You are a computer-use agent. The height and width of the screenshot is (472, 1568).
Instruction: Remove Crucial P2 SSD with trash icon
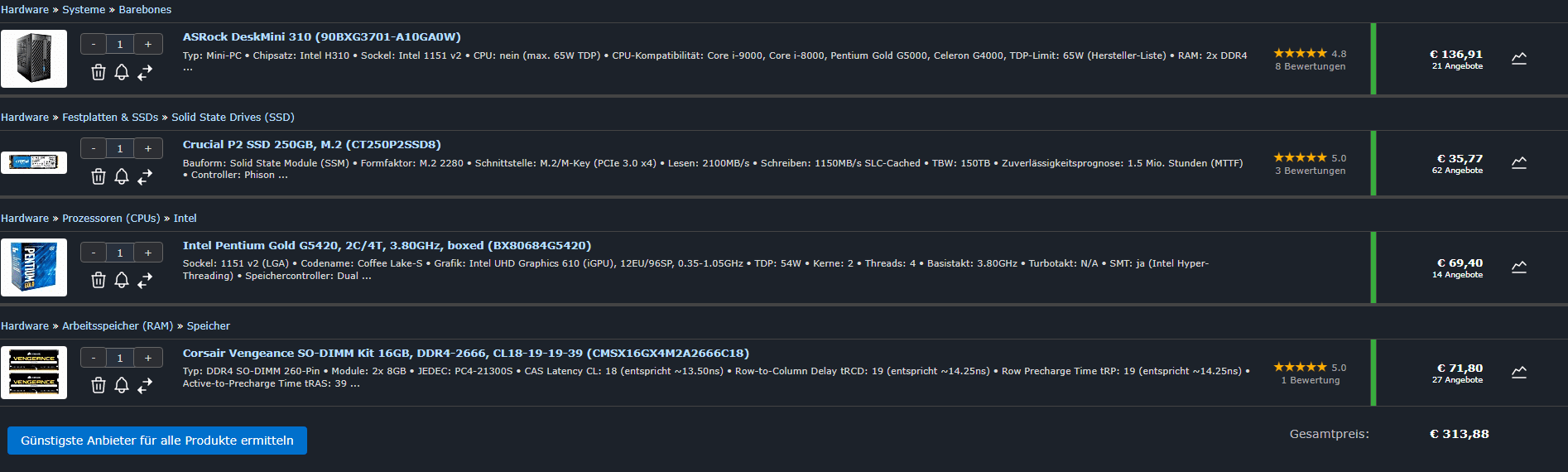click(99, 176)
